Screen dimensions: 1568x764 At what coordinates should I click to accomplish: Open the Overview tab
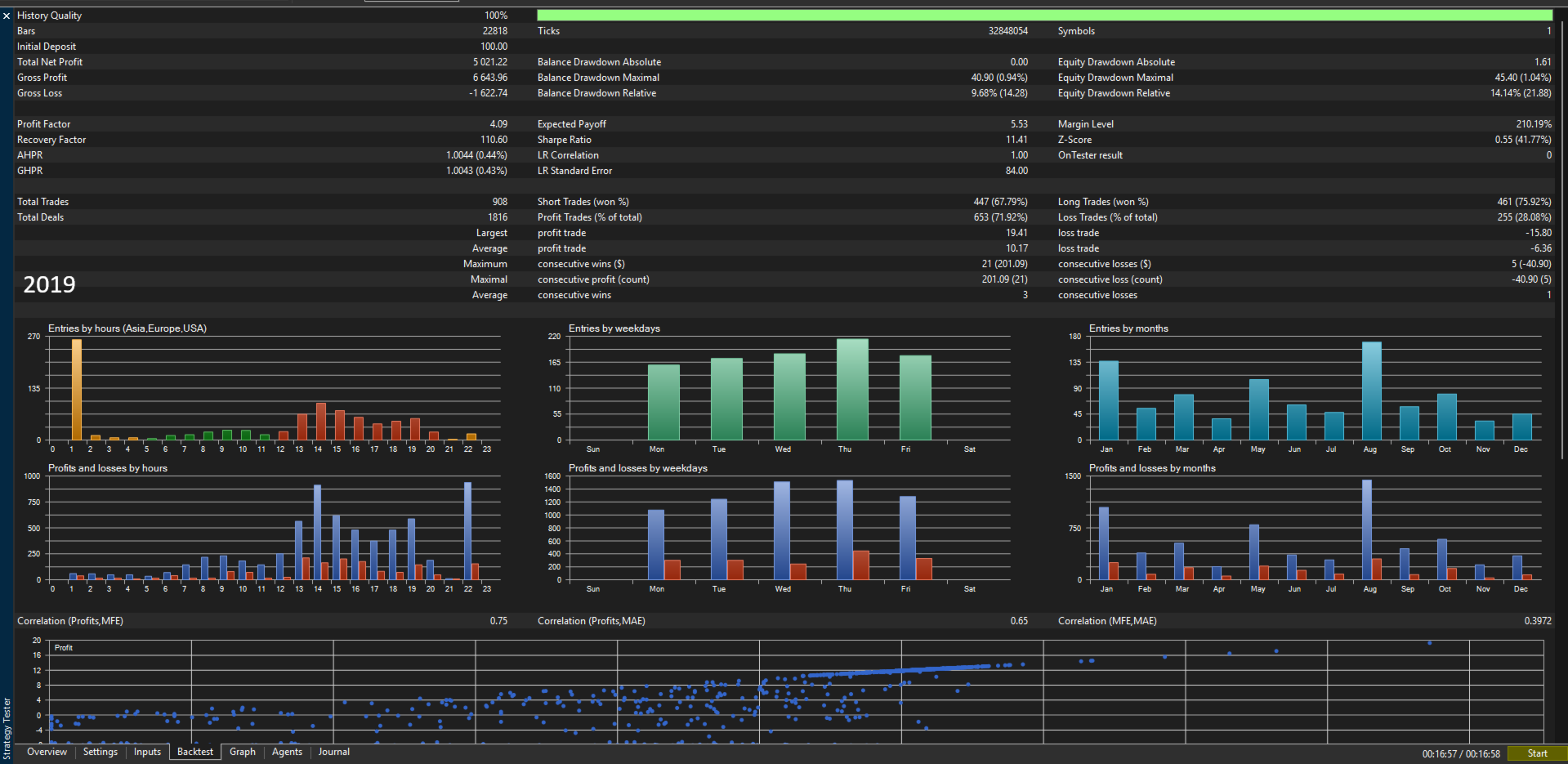pos(47,752)
